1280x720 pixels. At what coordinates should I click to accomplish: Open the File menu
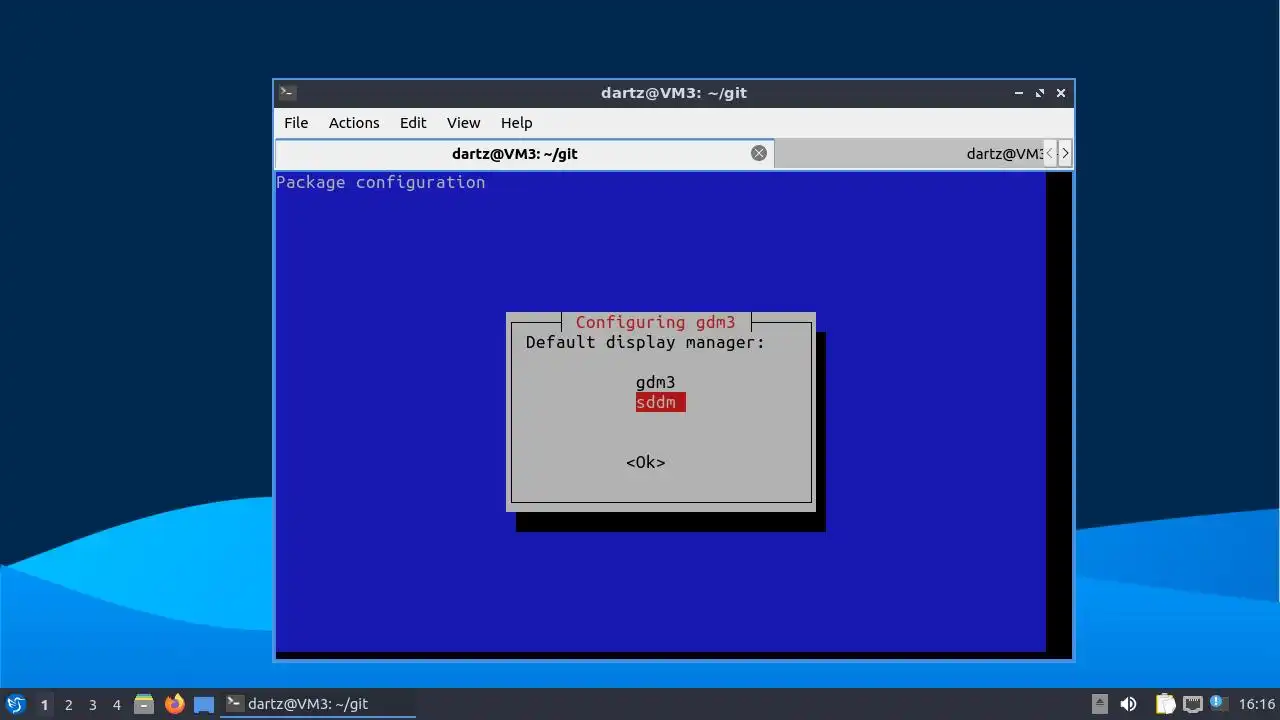pos(296,123)
